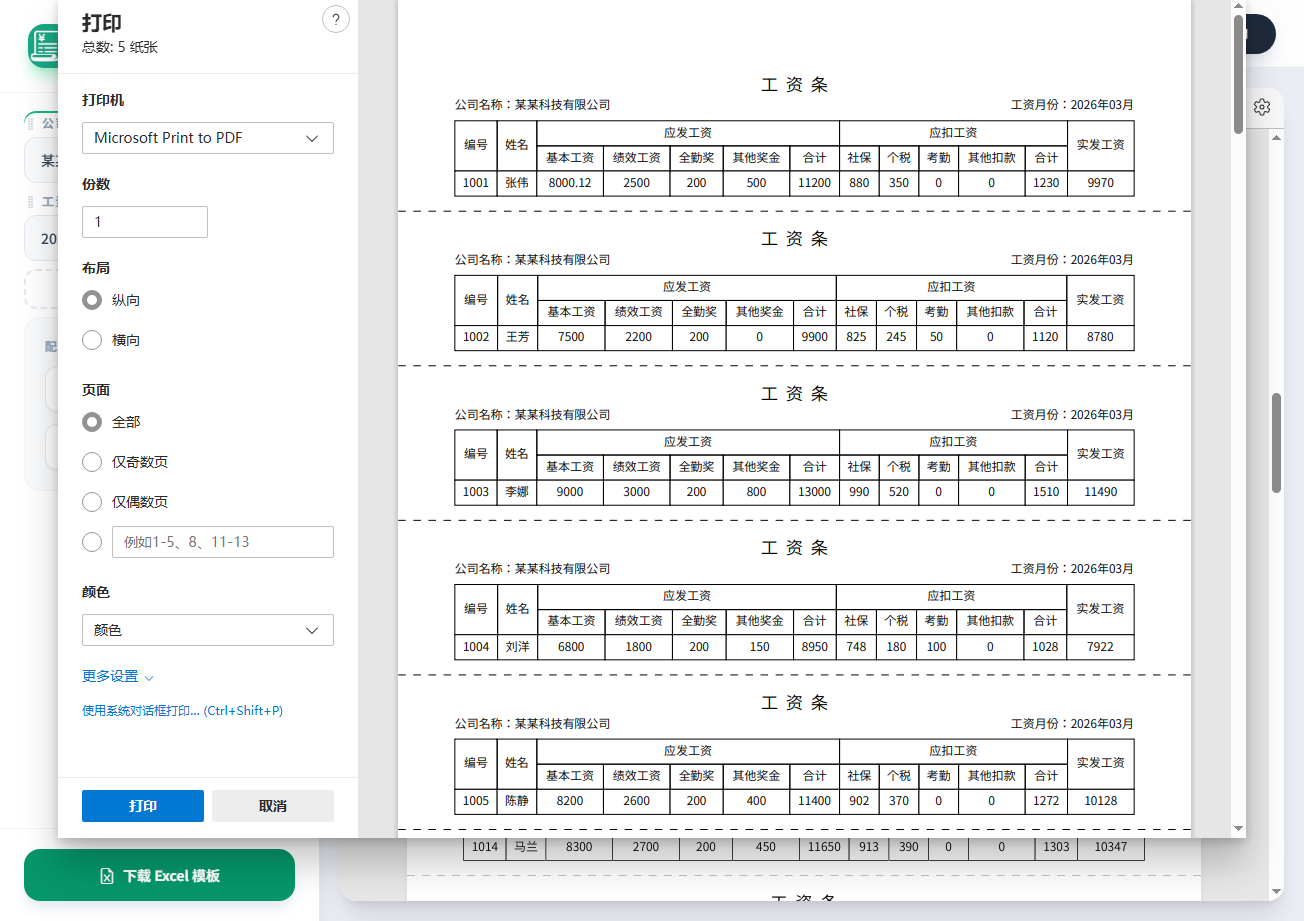Image resolution: width=1304 pixels, height=921 pixels.
Task: Select the custom page range radio button
Action: [x=92, y=542]
